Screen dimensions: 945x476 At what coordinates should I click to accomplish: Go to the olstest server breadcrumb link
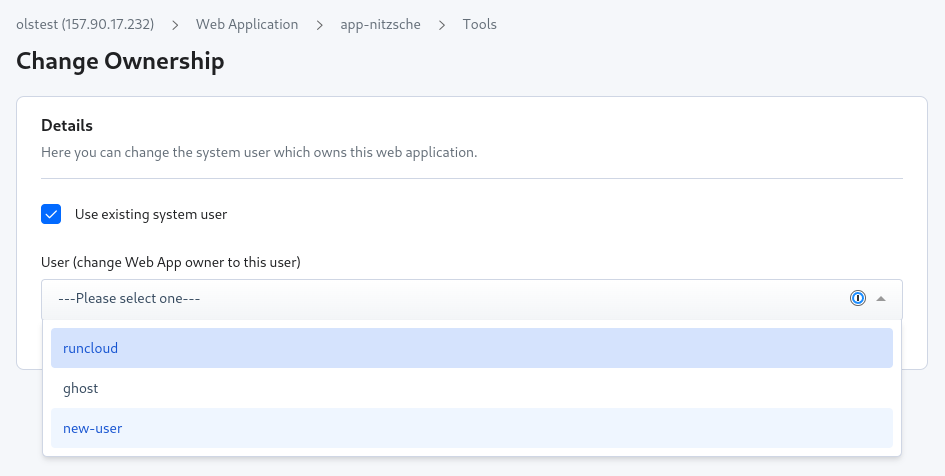[x=85, y=24]
